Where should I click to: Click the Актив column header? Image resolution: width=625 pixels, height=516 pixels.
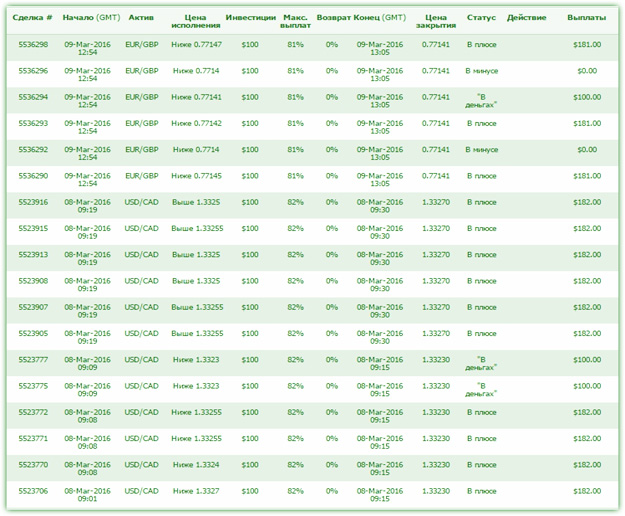141,18
